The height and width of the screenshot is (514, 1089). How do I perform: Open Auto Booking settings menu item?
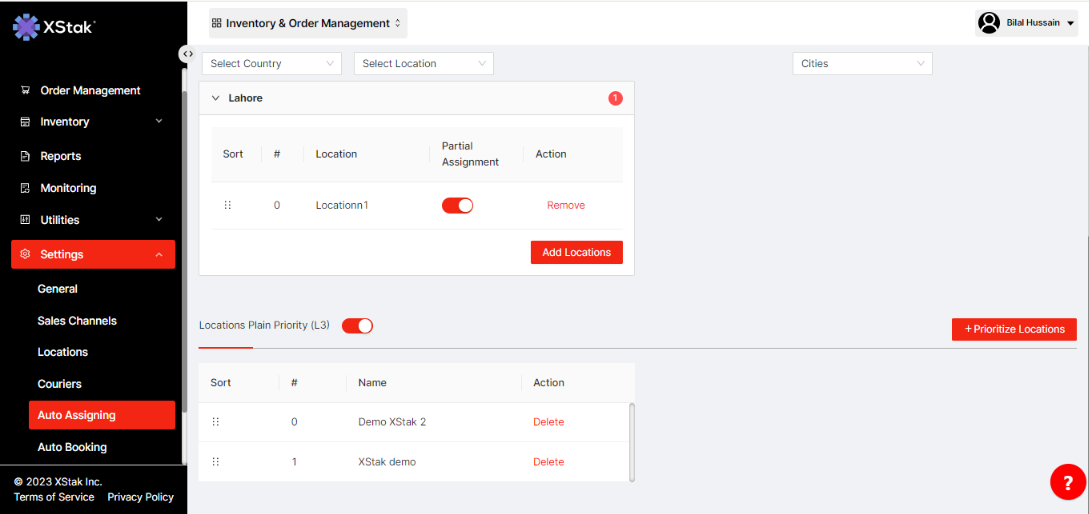pos(72,447)
